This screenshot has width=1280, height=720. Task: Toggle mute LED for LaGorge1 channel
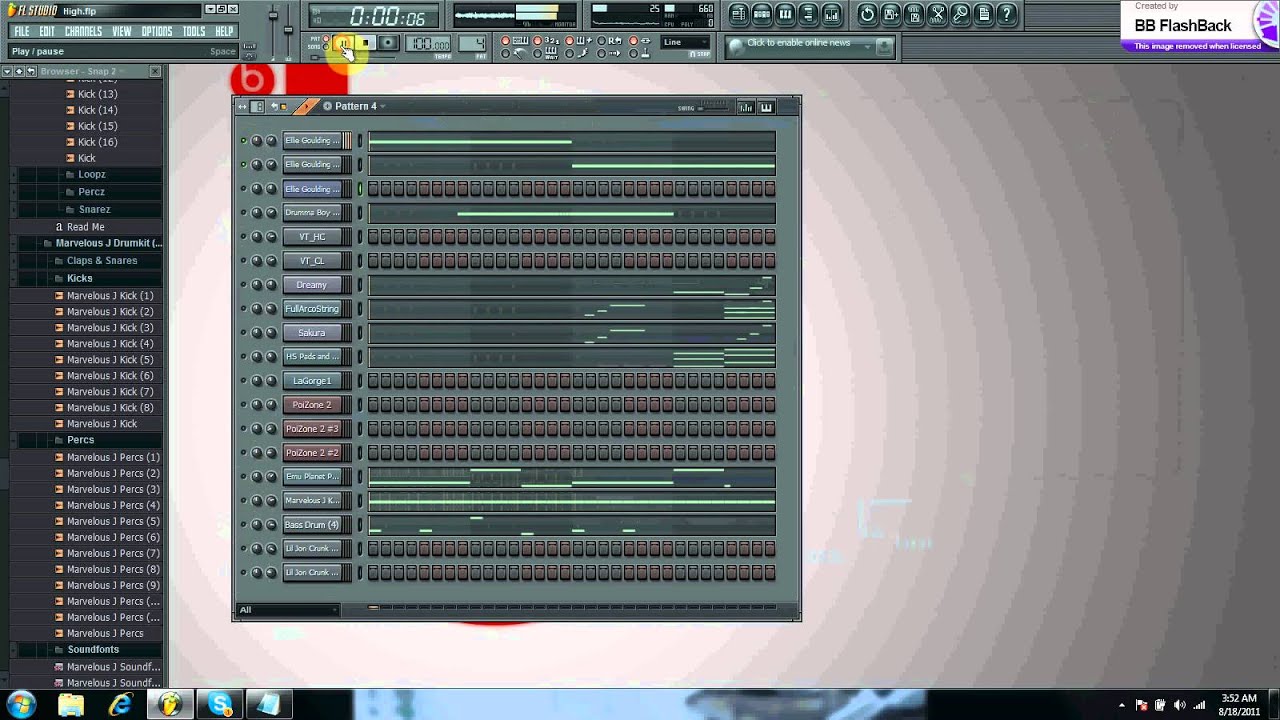click(243, 381)
